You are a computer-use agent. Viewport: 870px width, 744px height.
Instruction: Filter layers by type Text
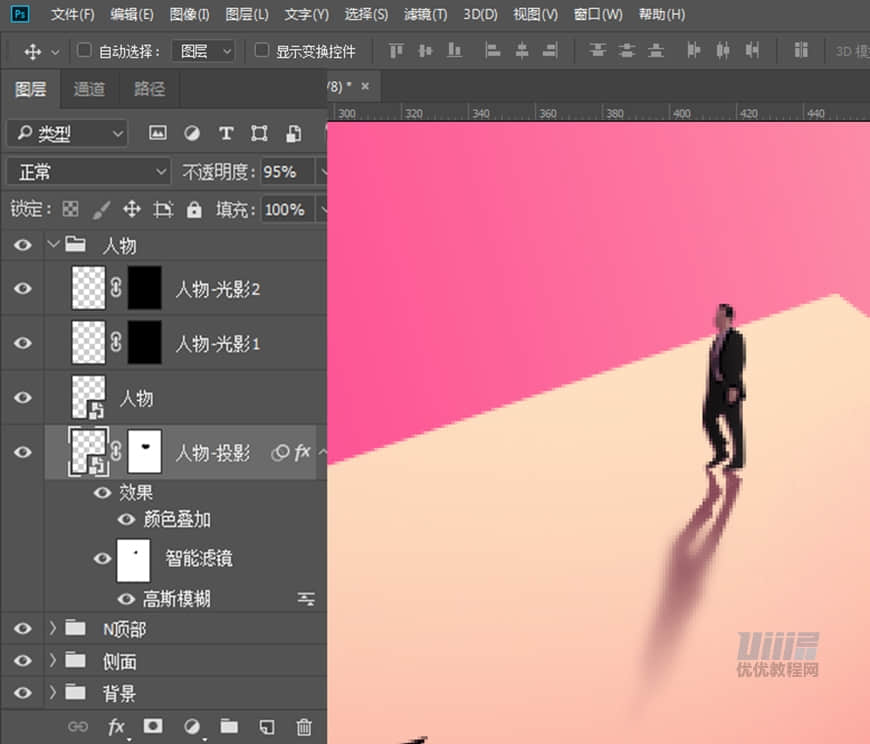pyautogui.click(x=226, y=132)
